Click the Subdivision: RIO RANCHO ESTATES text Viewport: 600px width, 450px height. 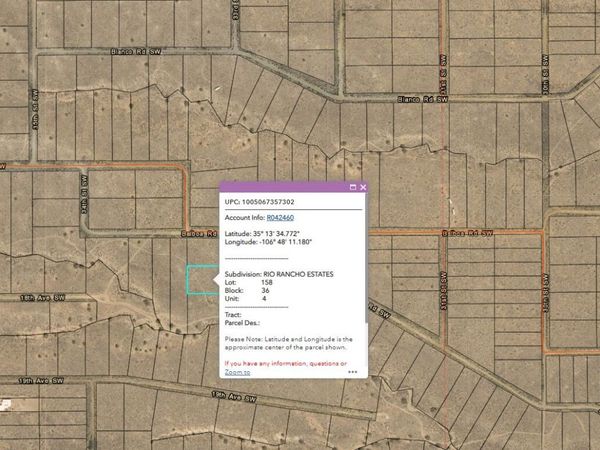[279, 274]
